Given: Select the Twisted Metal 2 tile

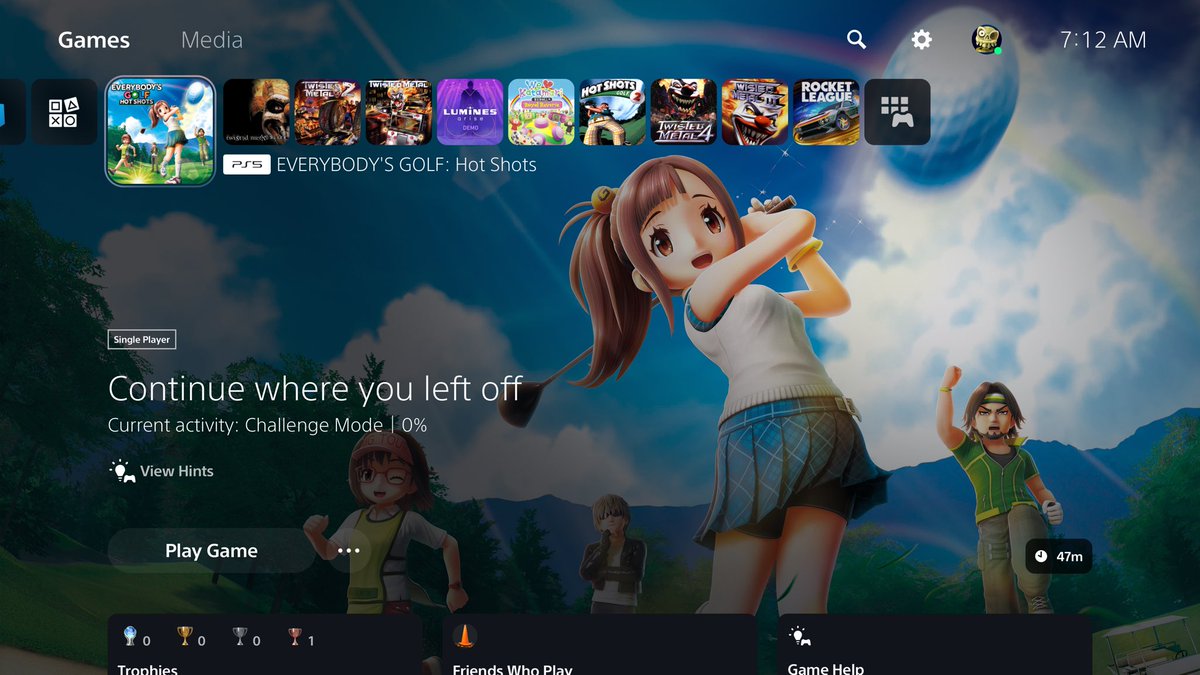Looking at the screenshot, I should point(327,112).
